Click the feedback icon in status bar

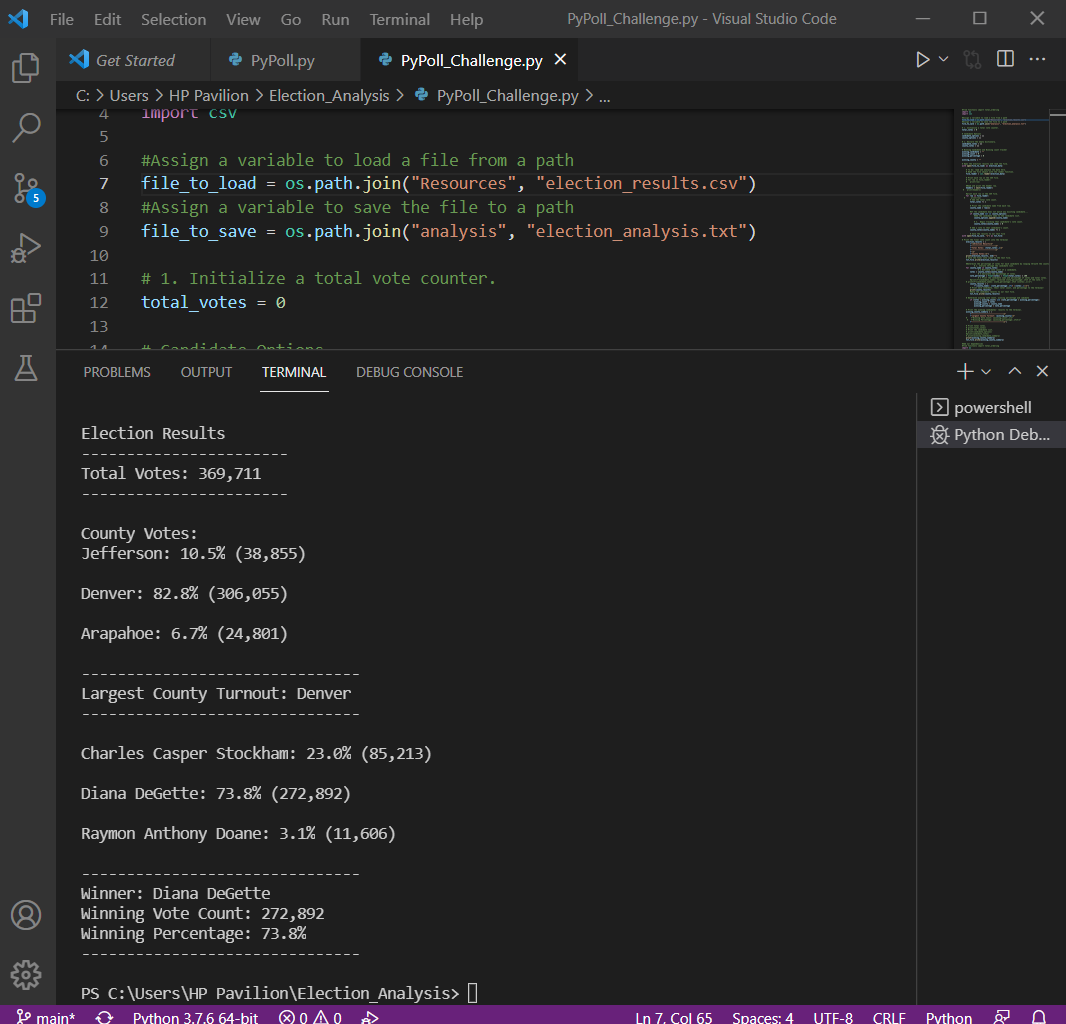(x=1002, y=1017)
